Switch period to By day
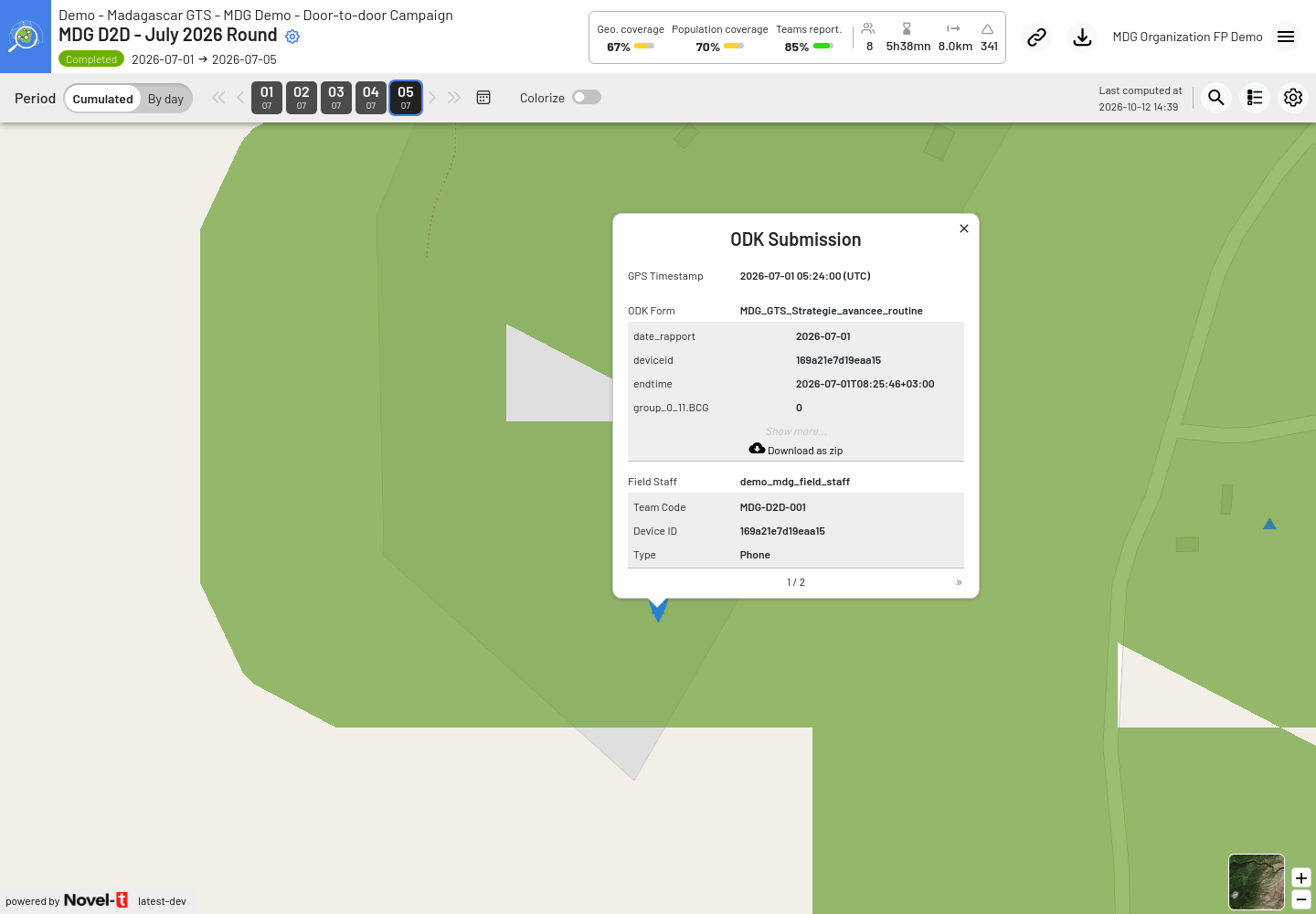Screen dimensions: 1316x914 [x=165, y=99]
